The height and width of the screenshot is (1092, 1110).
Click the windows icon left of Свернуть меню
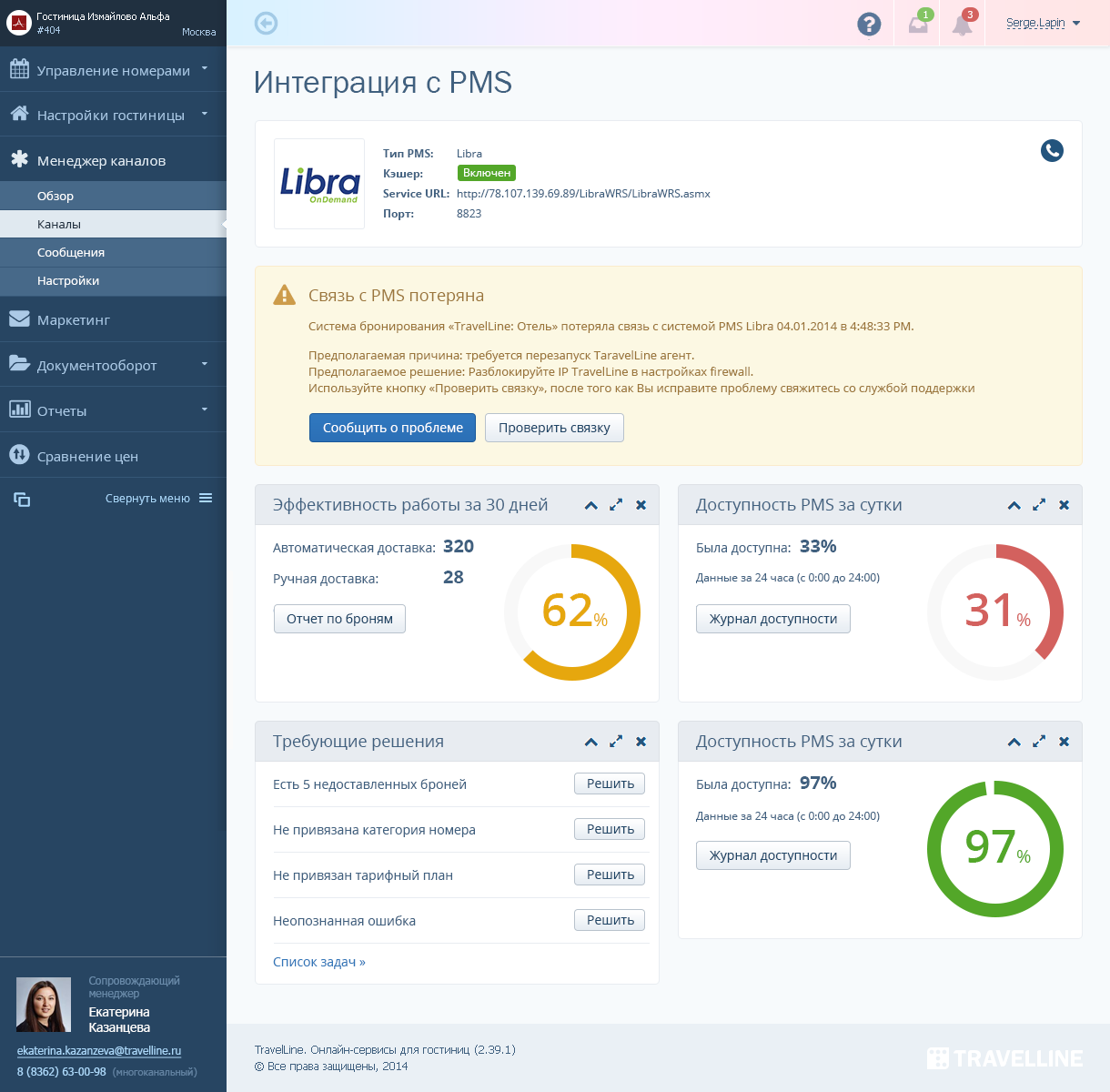pos(22,499)
